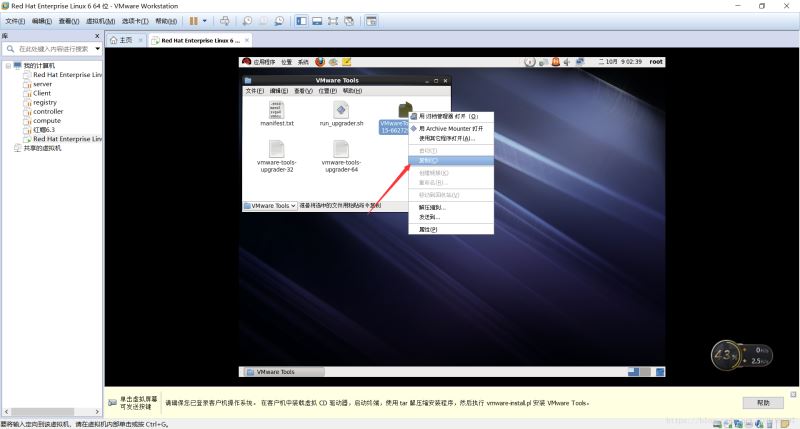Click the take snapshot clock icon
800x429 pixels.
click(247, 21)
